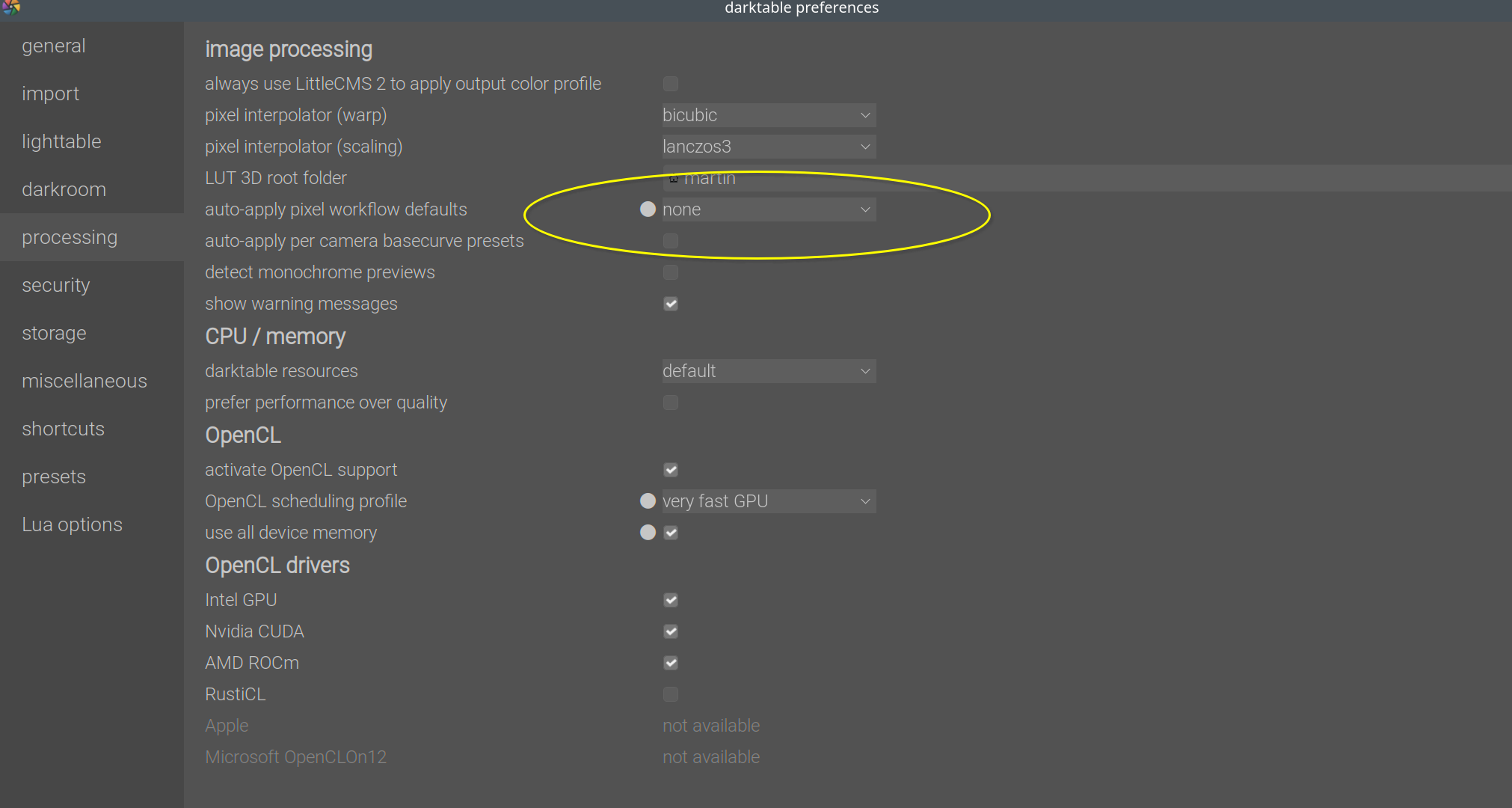This screenshot has height=808, width=1512.
Task: Click the home folder icon in LUT 3D field
Action: tap(674, 178)
